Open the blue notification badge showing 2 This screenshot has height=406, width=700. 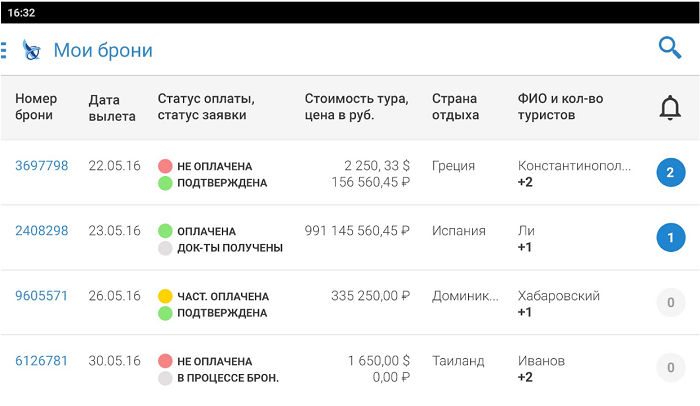click(670, 173)
